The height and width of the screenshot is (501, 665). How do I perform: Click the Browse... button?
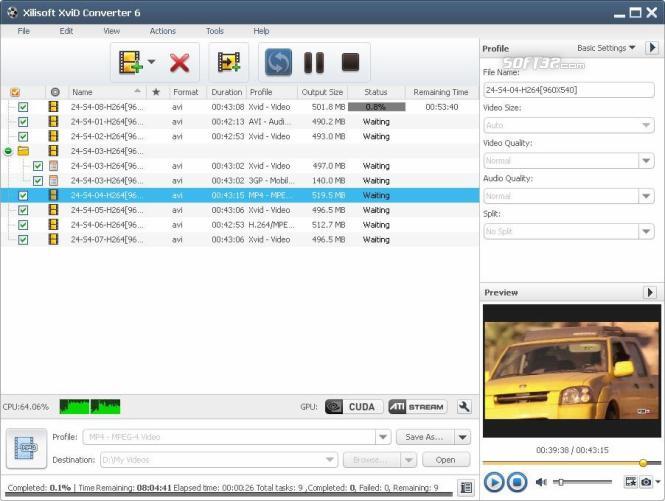coord(372,459)
